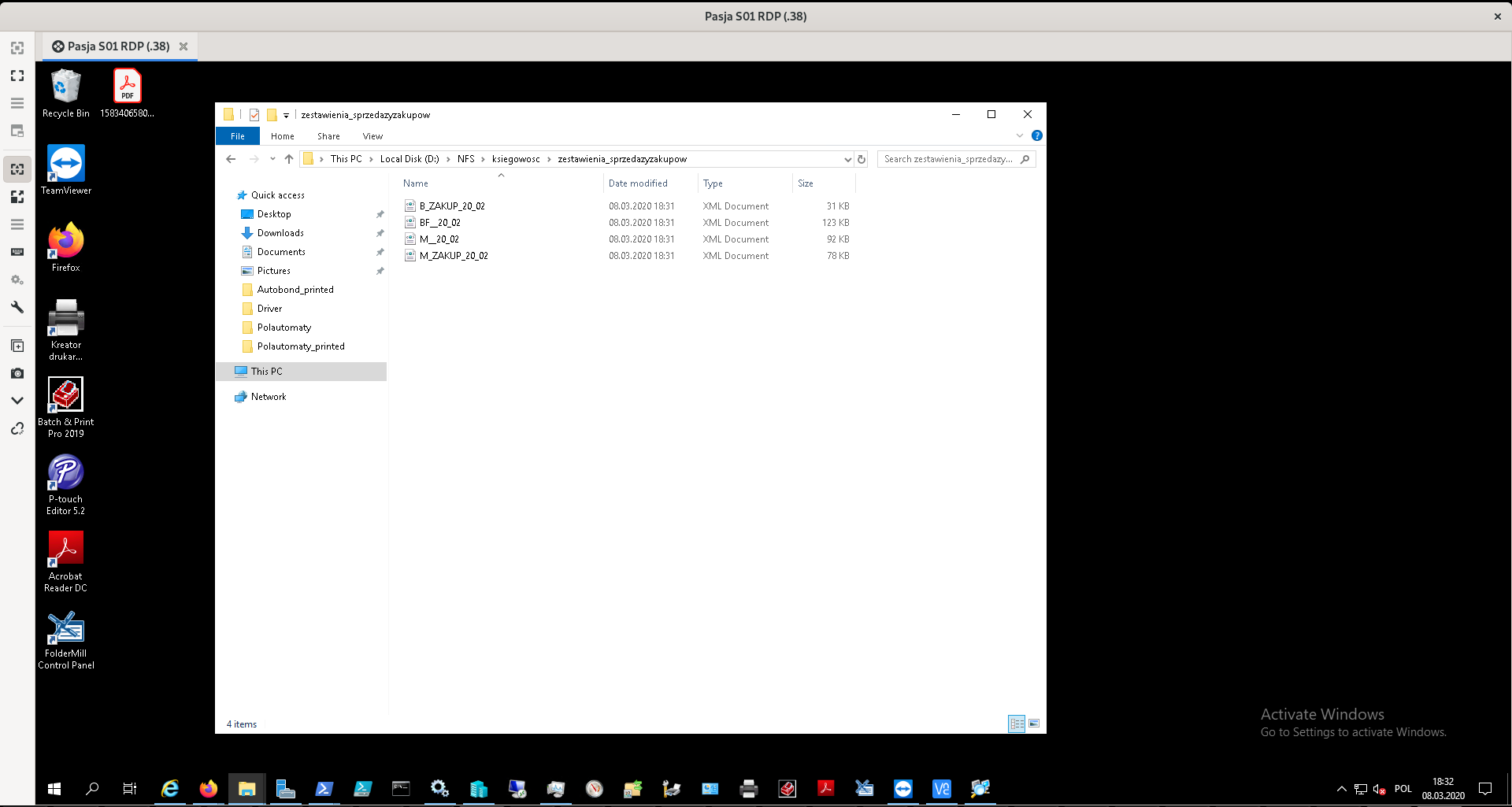Expand the address bar history dropdown

847,159
